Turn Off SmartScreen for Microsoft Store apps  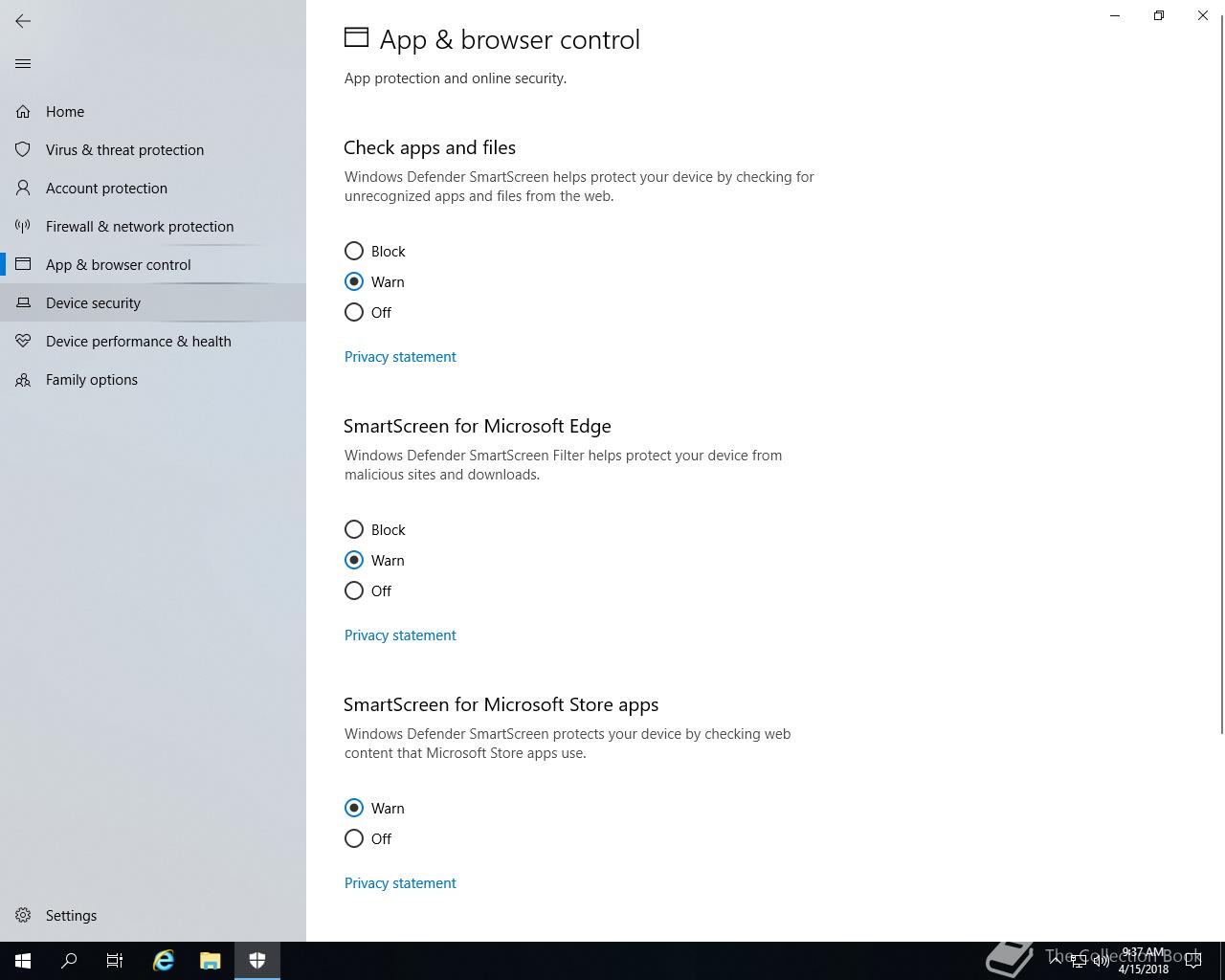(354, 838)
